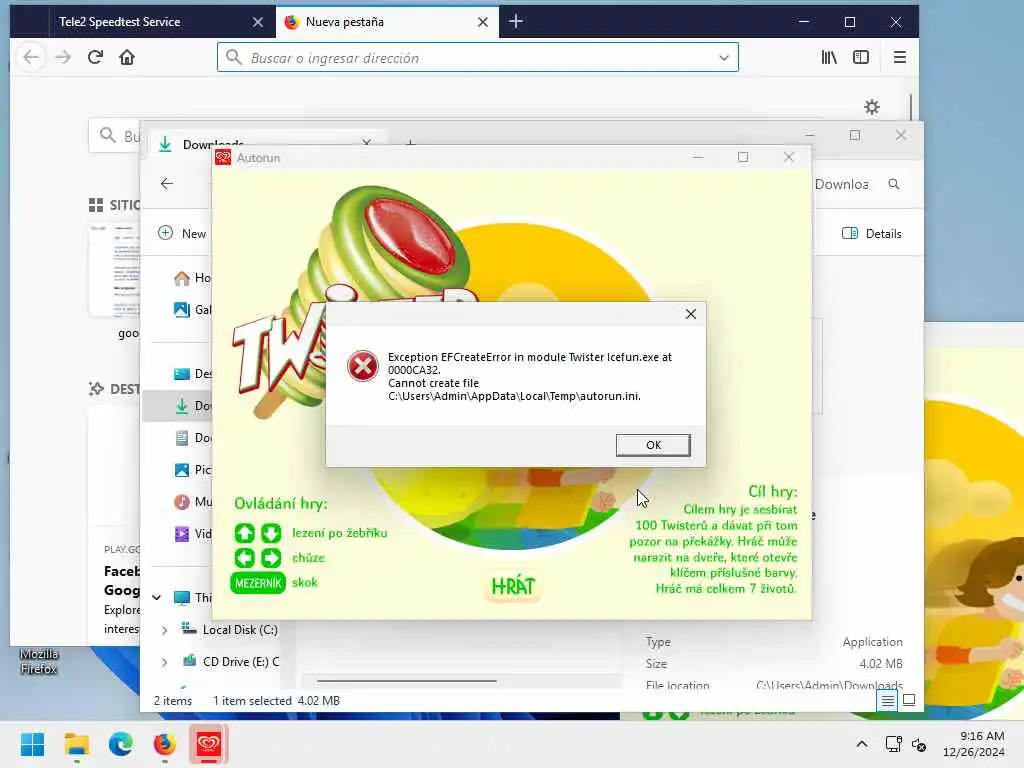Click Firefox forward button
The height and width of the screenshot is (768, 1024).
click(63, 57)
